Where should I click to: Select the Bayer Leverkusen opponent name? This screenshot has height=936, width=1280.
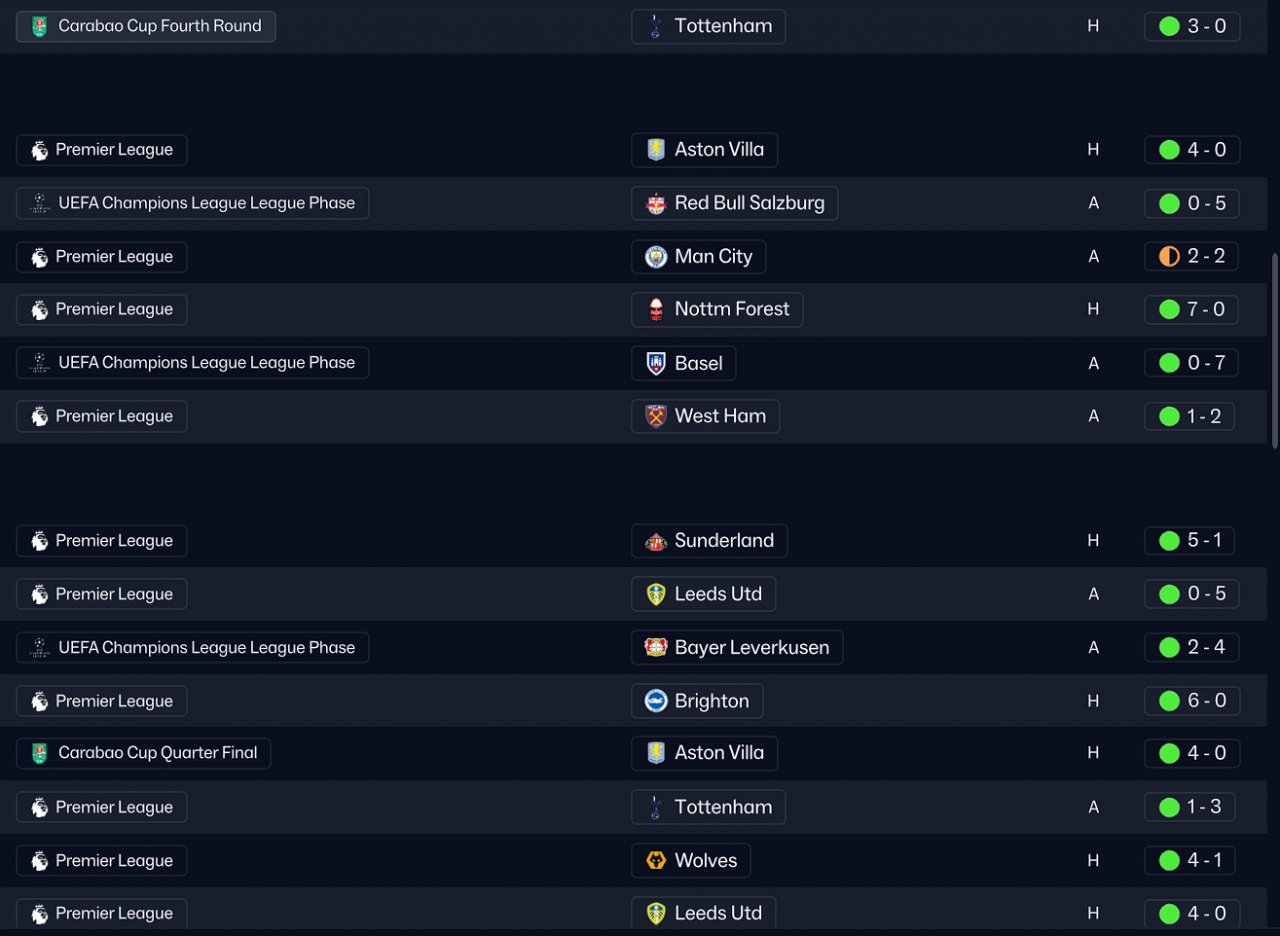751,648
